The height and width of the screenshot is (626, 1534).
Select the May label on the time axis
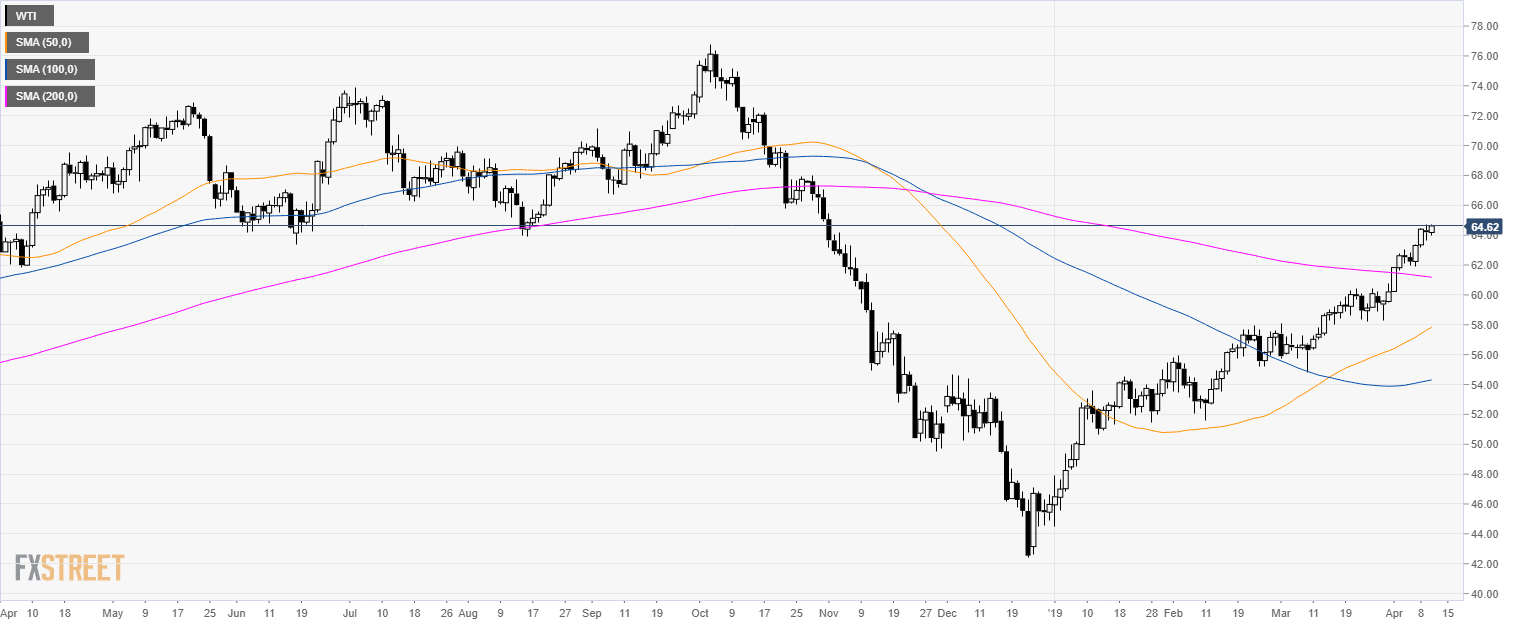(113, 610)
